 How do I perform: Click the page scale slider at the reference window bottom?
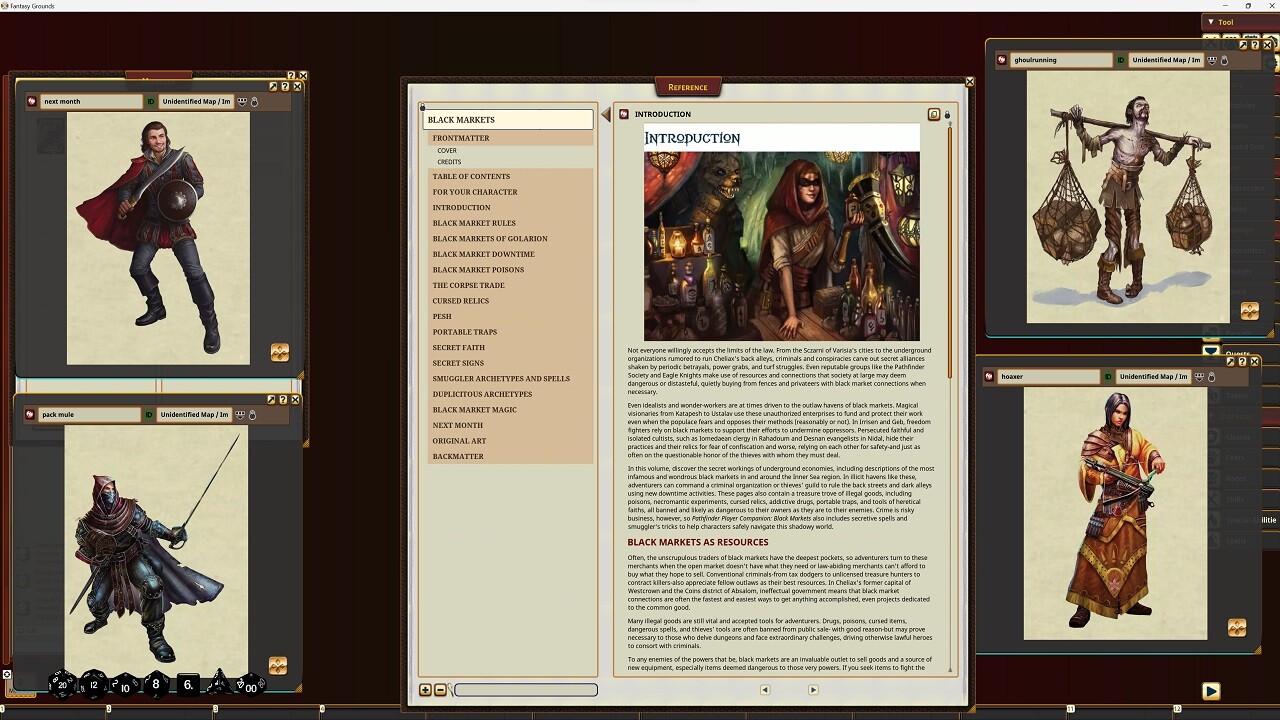click(x=525, y=690)
